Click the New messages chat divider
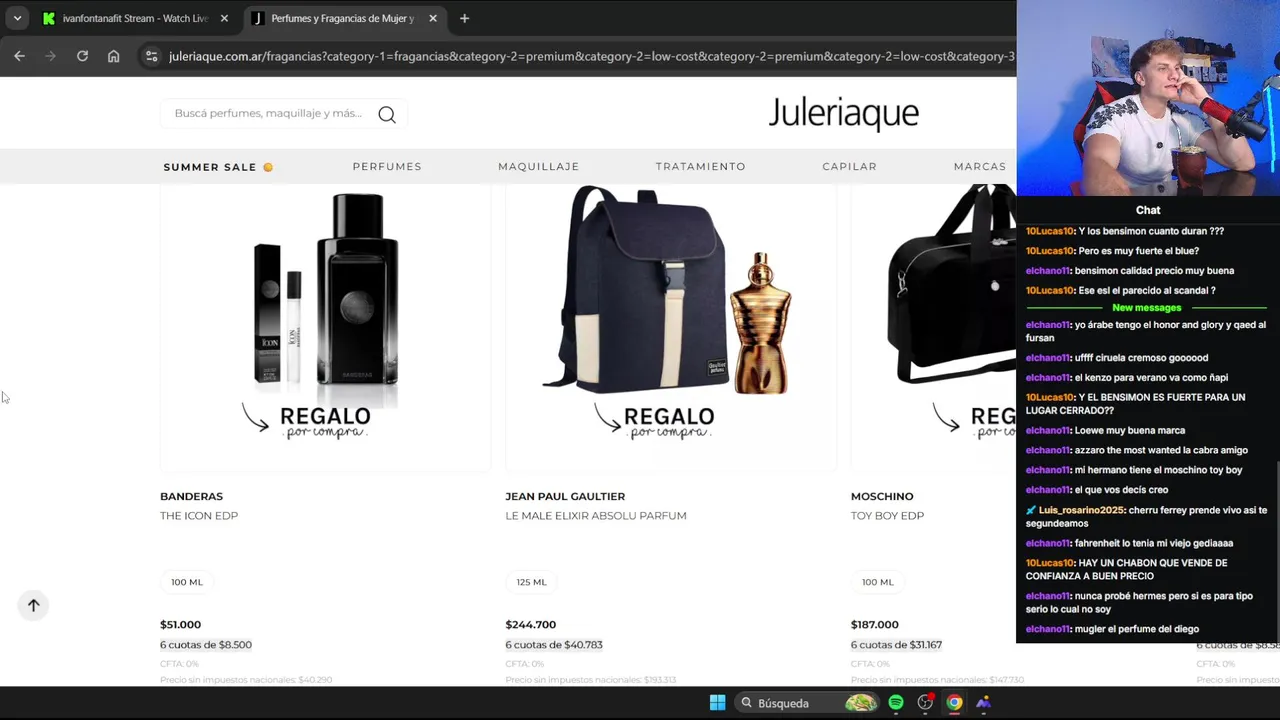Viewport: 1280px width, 720px height. click(1147, 308)
